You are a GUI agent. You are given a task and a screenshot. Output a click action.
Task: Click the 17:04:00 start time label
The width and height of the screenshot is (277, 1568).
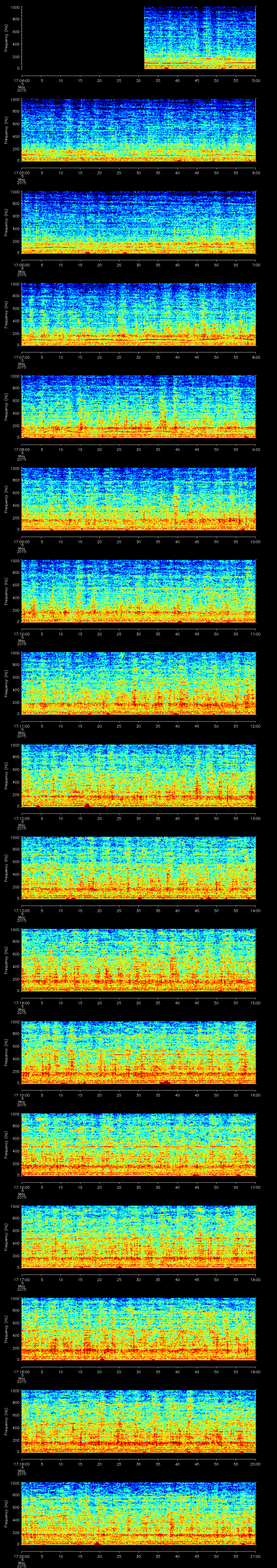tap(21, 80)
